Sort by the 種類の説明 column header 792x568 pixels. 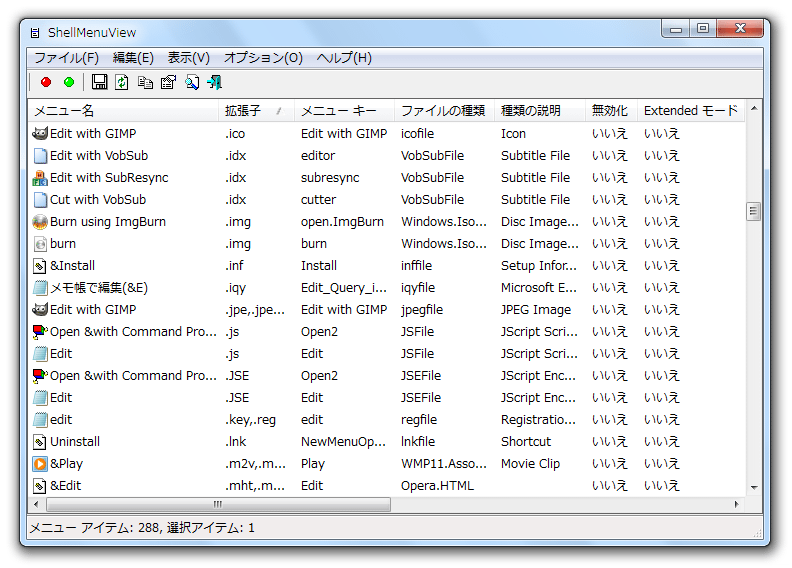pyautogui.click(x=540, y=111)
